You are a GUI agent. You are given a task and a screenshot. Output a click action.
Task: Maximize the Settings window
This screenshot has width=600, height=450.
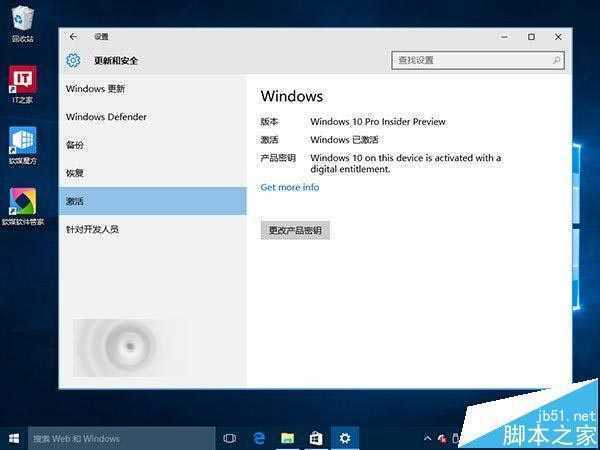coord(531,37)
